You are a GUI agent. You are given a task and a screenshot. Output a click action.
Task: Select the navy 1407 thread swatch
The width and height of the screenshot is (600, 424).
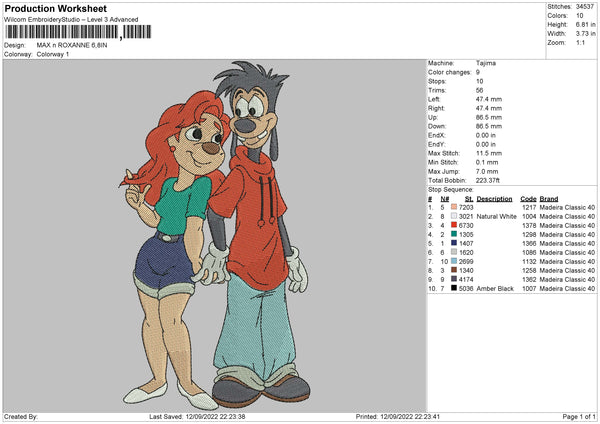[454, 243]
